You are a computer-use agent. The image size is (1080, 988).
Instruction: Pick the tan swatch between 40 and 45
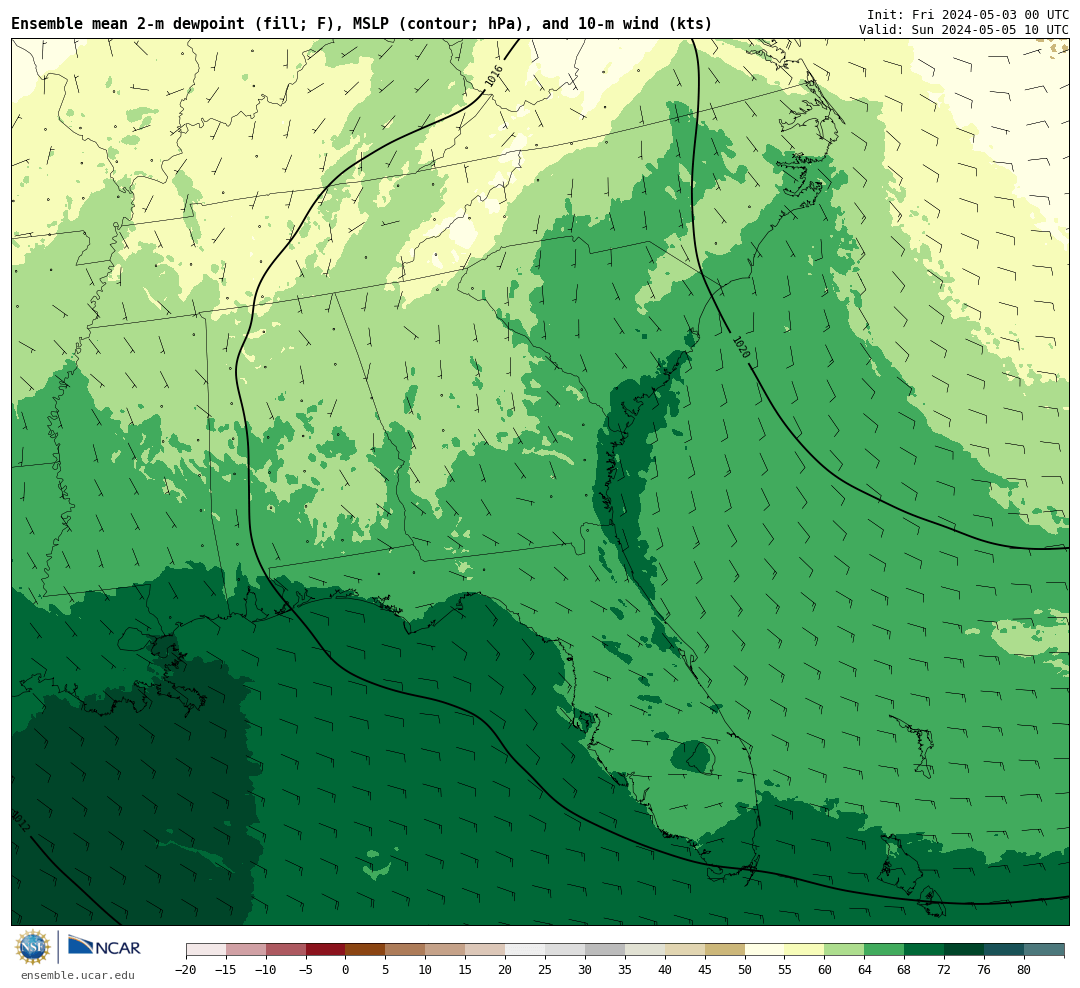pos(685,950)
